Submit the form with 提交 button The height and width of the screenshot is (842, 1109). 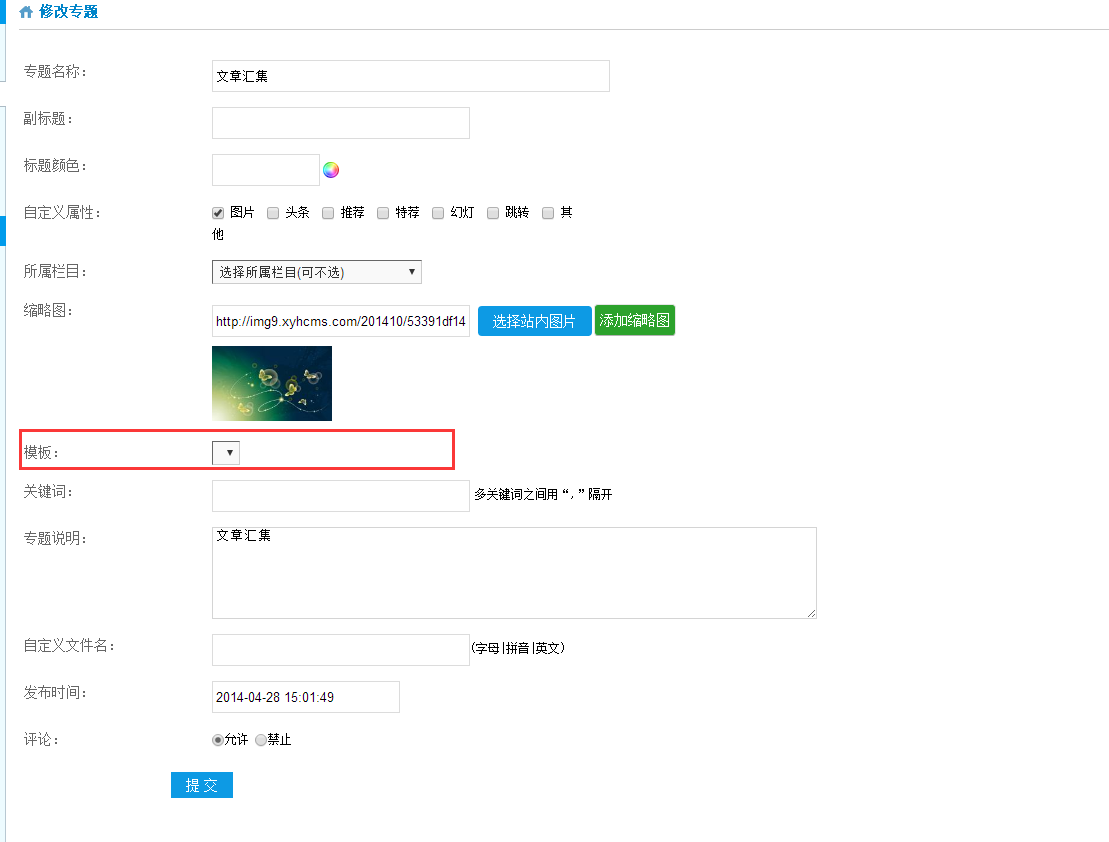tap(202, 785)
